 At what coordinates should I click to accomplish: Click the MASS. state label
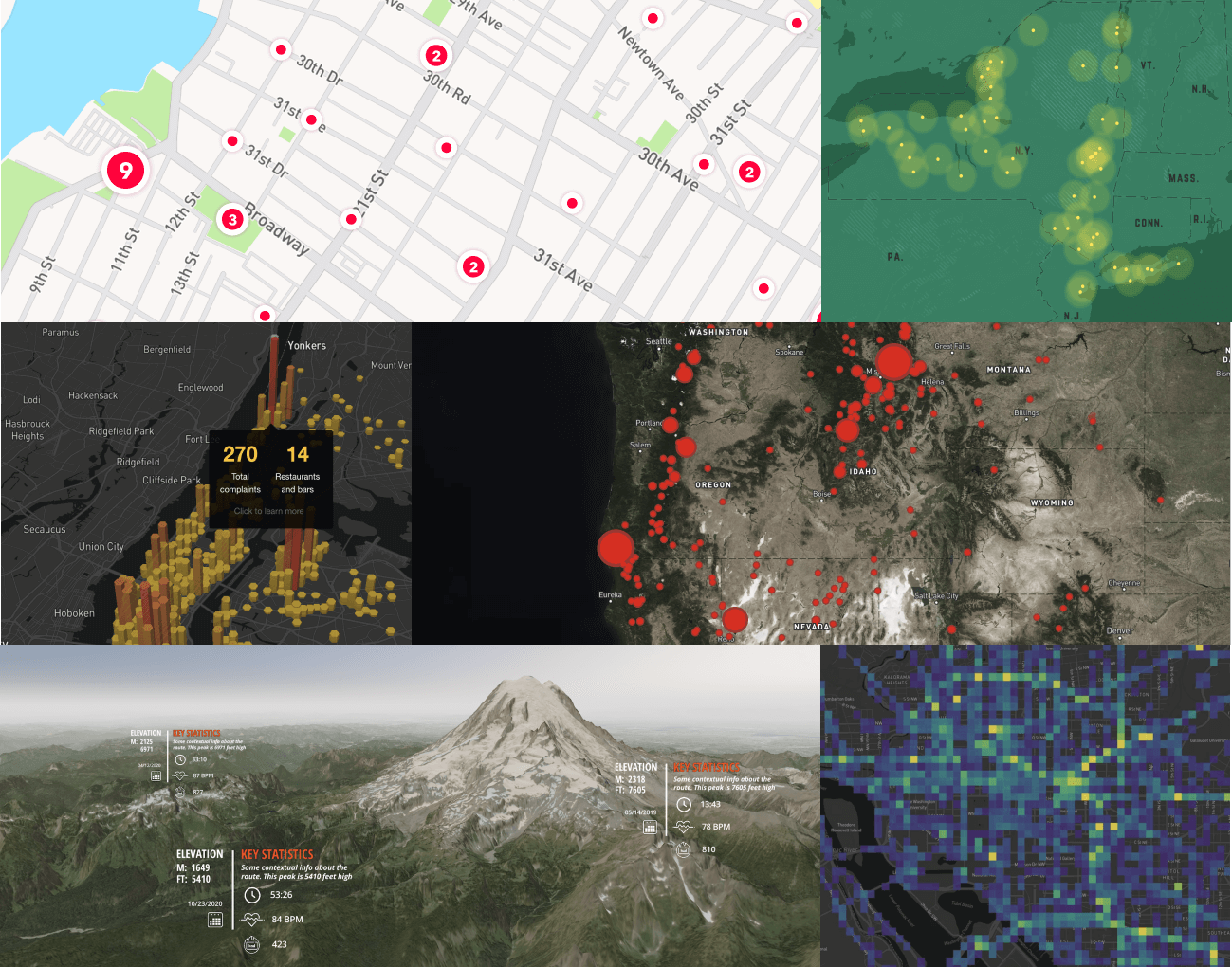pos(1184,178)
